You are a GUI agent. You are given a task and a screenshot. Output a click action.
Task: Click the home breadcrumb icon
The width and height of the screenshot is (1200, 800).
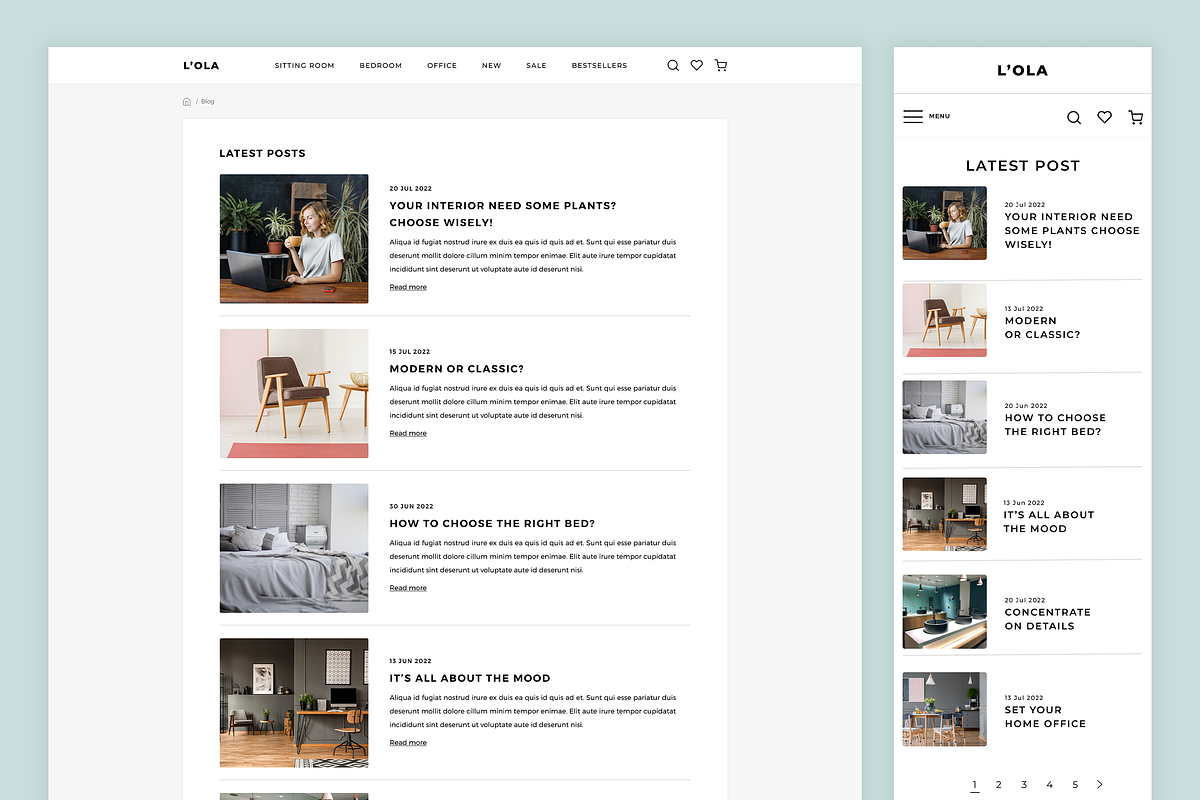point(187,101)
